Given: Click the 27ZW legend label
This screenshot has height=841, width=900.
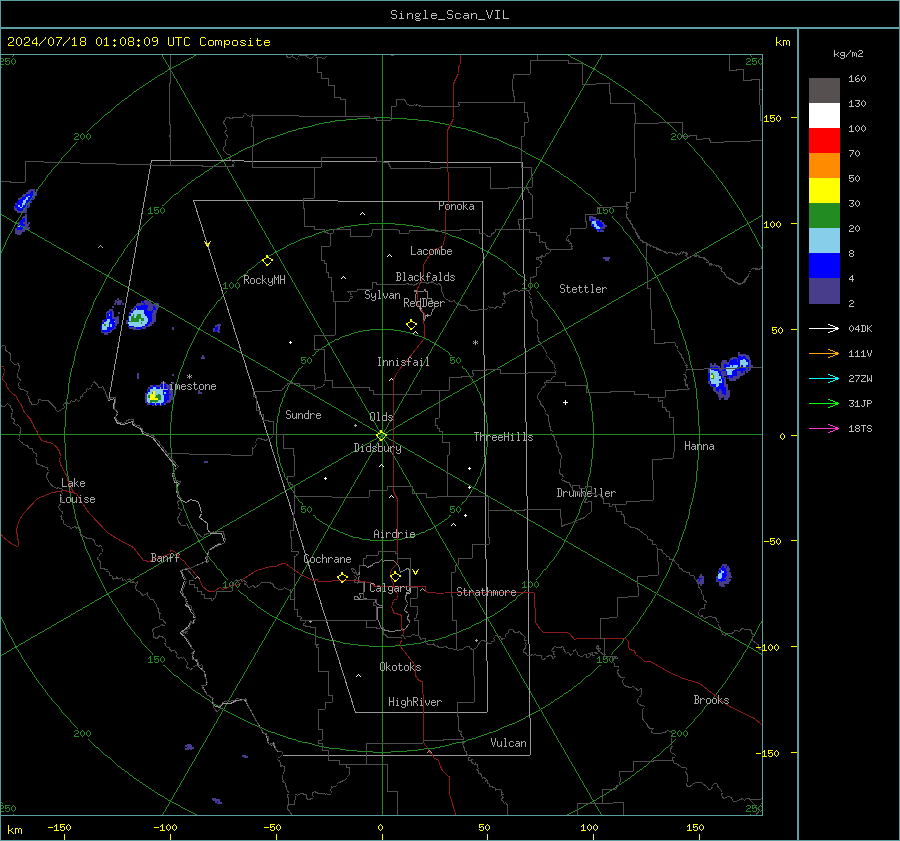Looking at the screenshot, I should 860,379.
